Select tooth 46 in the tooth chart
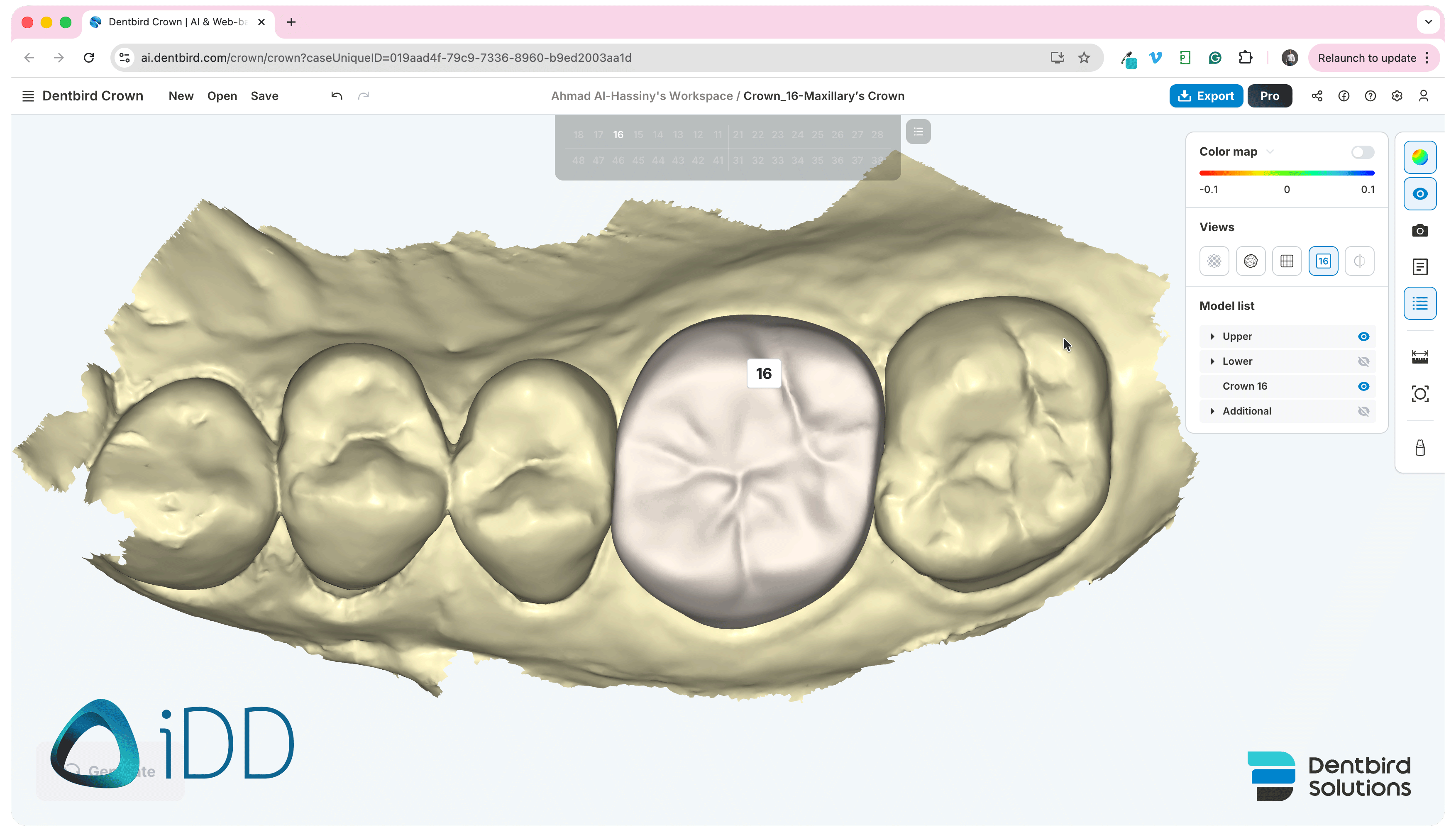1456x832 pixels. (x=618, y=161)
